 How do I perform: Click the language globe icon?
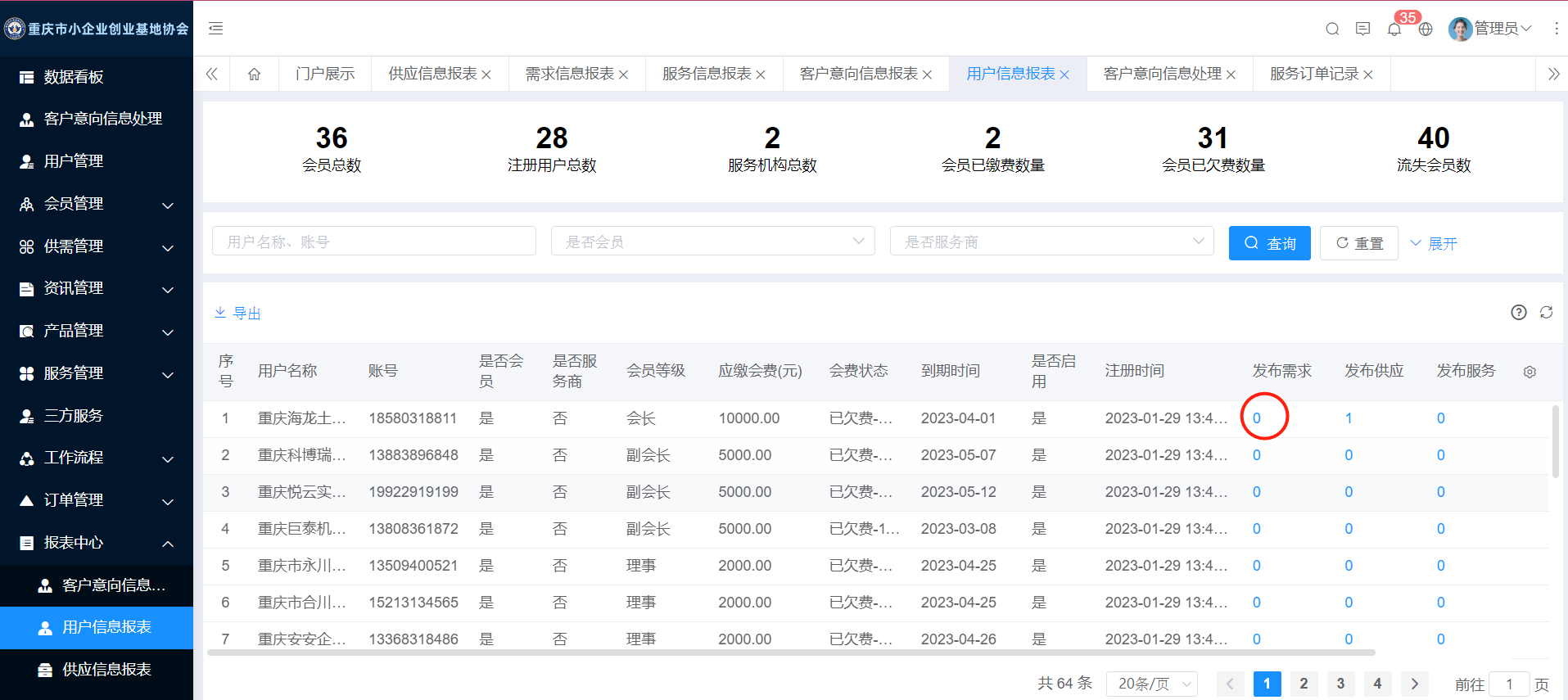coord(1426,29)
